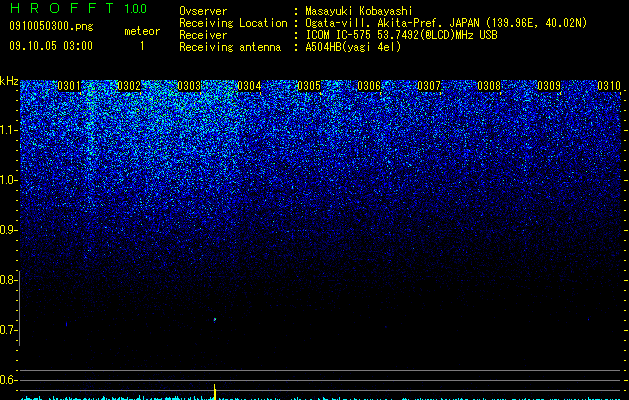The image size is (629, 400).
Task: Click the 09.10.05 03:00 timestamp
Action: pos(51,46)
